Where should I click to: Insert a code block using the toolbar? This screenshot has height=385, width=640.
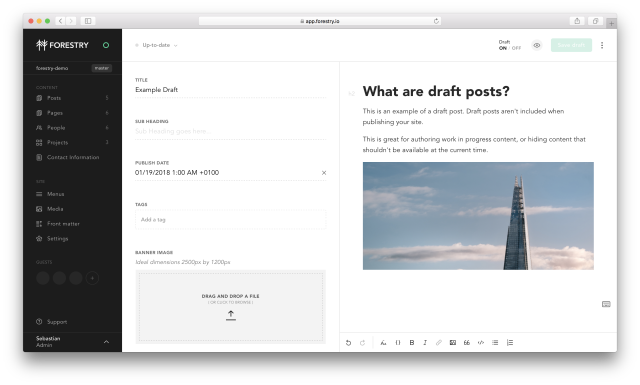pyautogui.click(x=481, y=343)
